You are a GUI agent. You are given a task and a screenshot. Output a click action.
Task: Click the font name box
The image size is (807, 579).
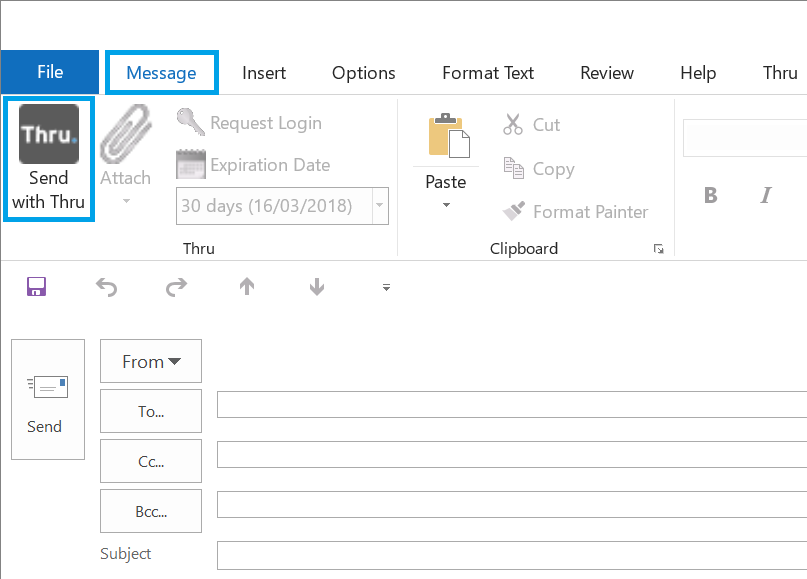pos(745,137)
